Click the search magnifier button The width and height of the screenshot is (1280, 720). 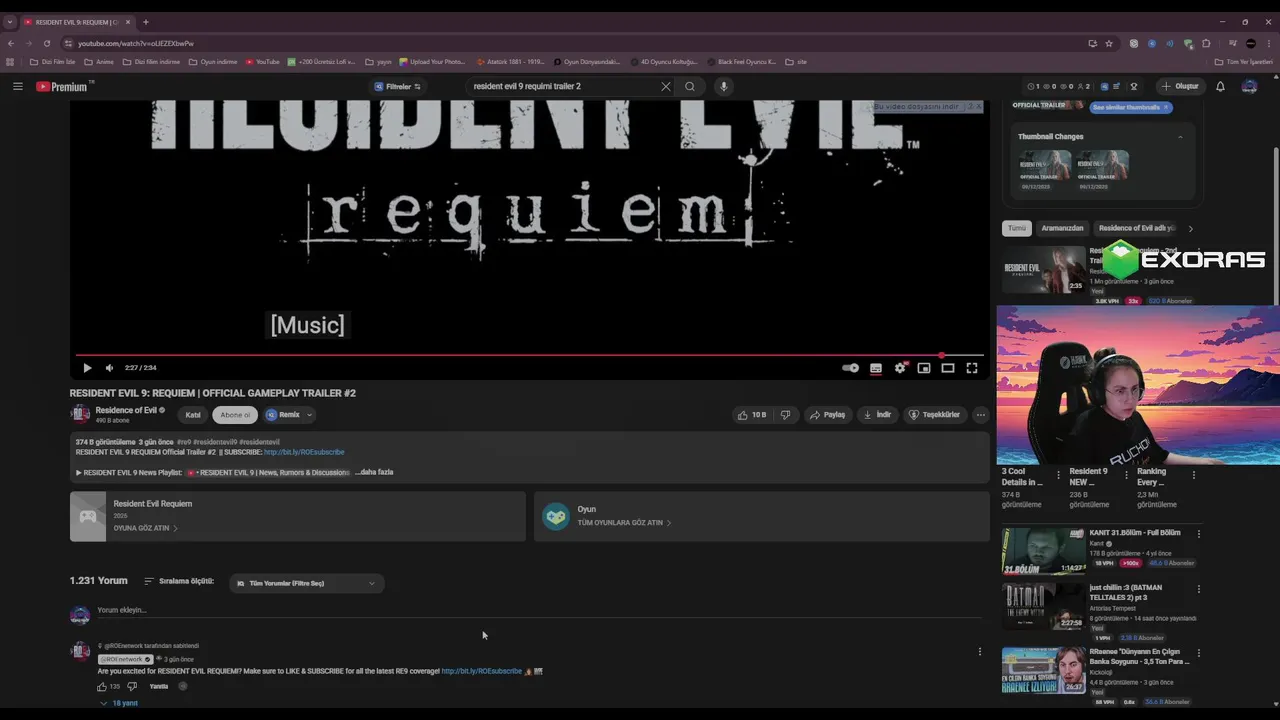(690, 87)
